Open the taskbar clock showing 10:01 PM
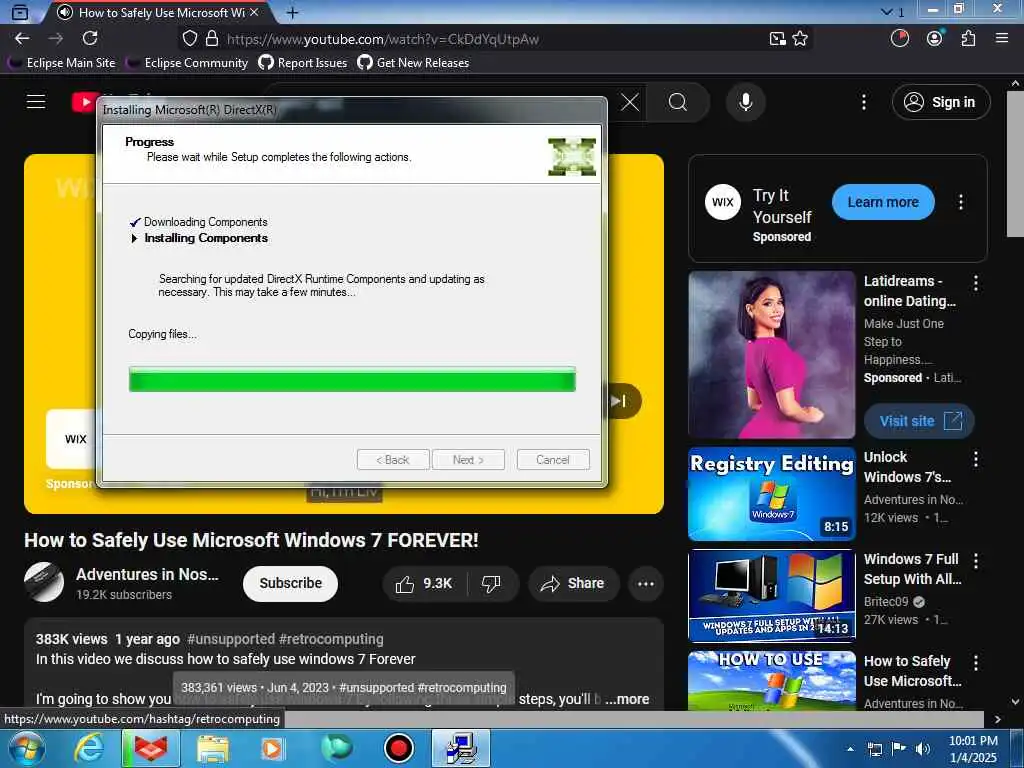 (973, 748)
